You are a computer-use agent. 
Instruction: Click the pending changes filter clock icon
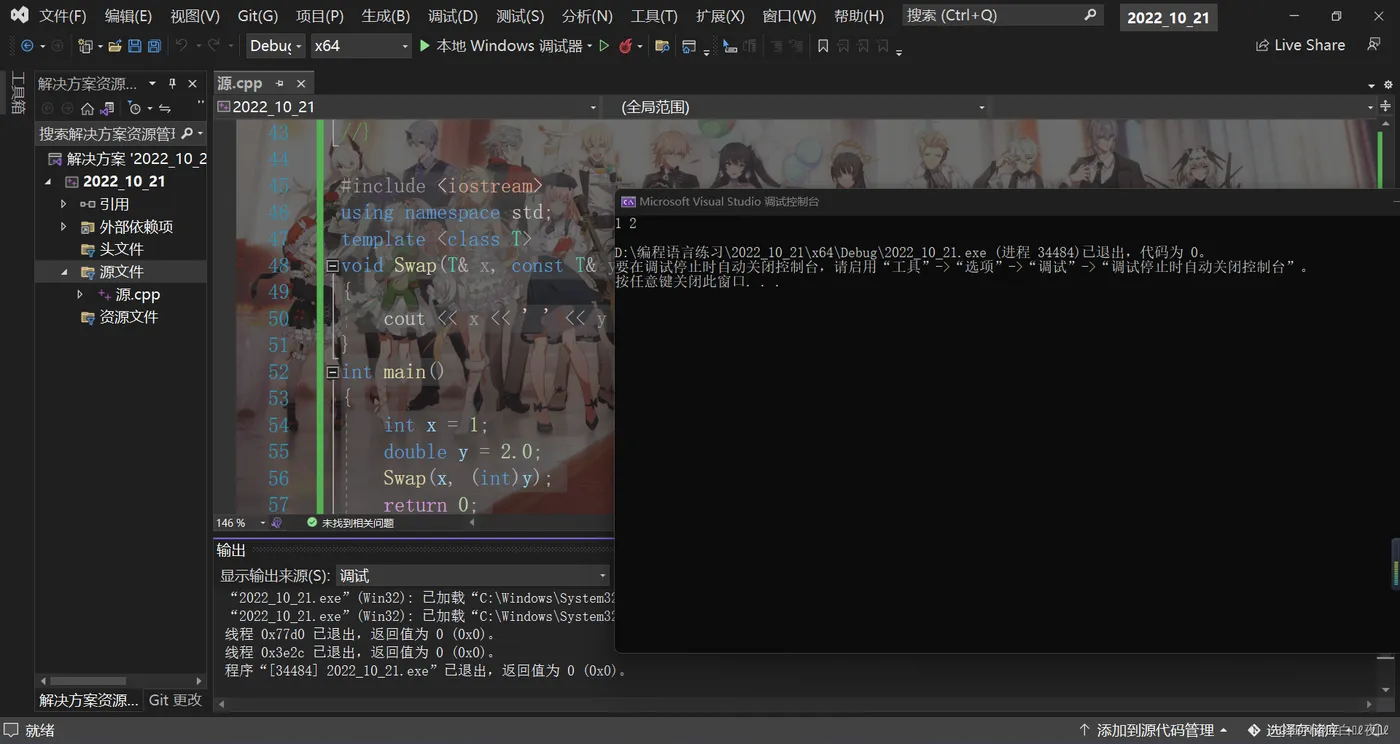click(135, 108)
